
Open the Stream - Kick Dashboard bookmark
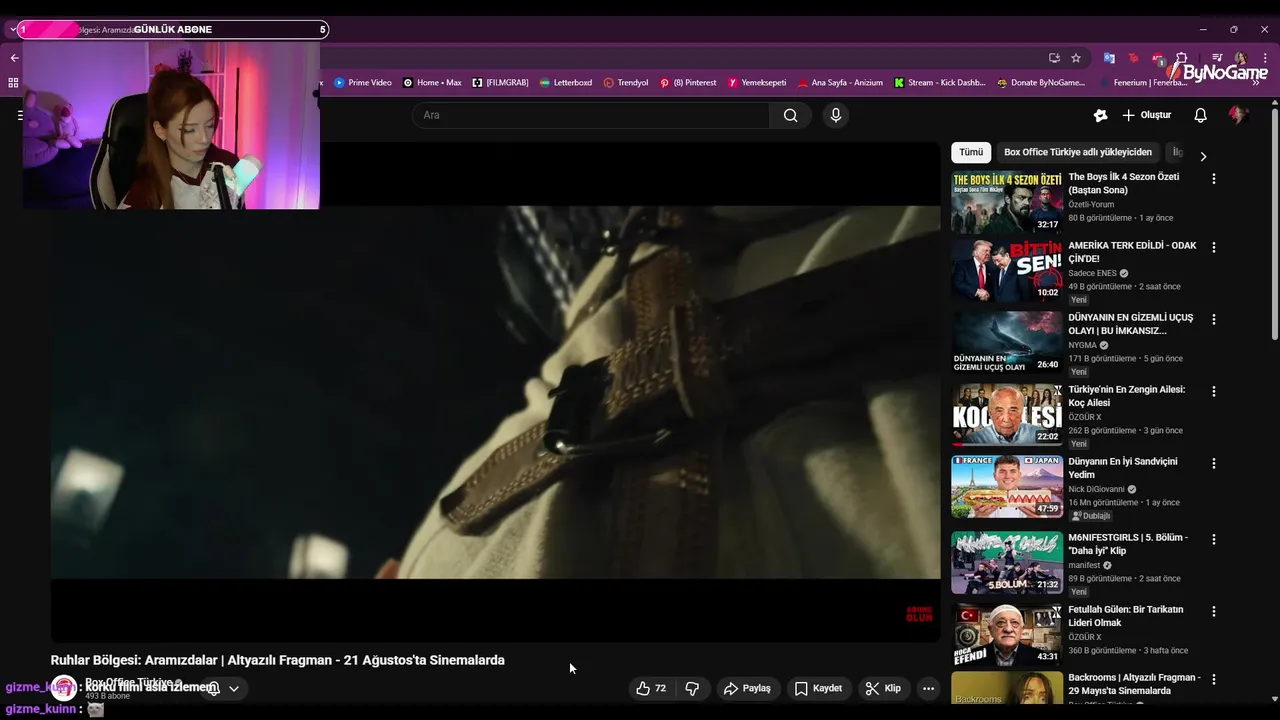coord(940,83)
